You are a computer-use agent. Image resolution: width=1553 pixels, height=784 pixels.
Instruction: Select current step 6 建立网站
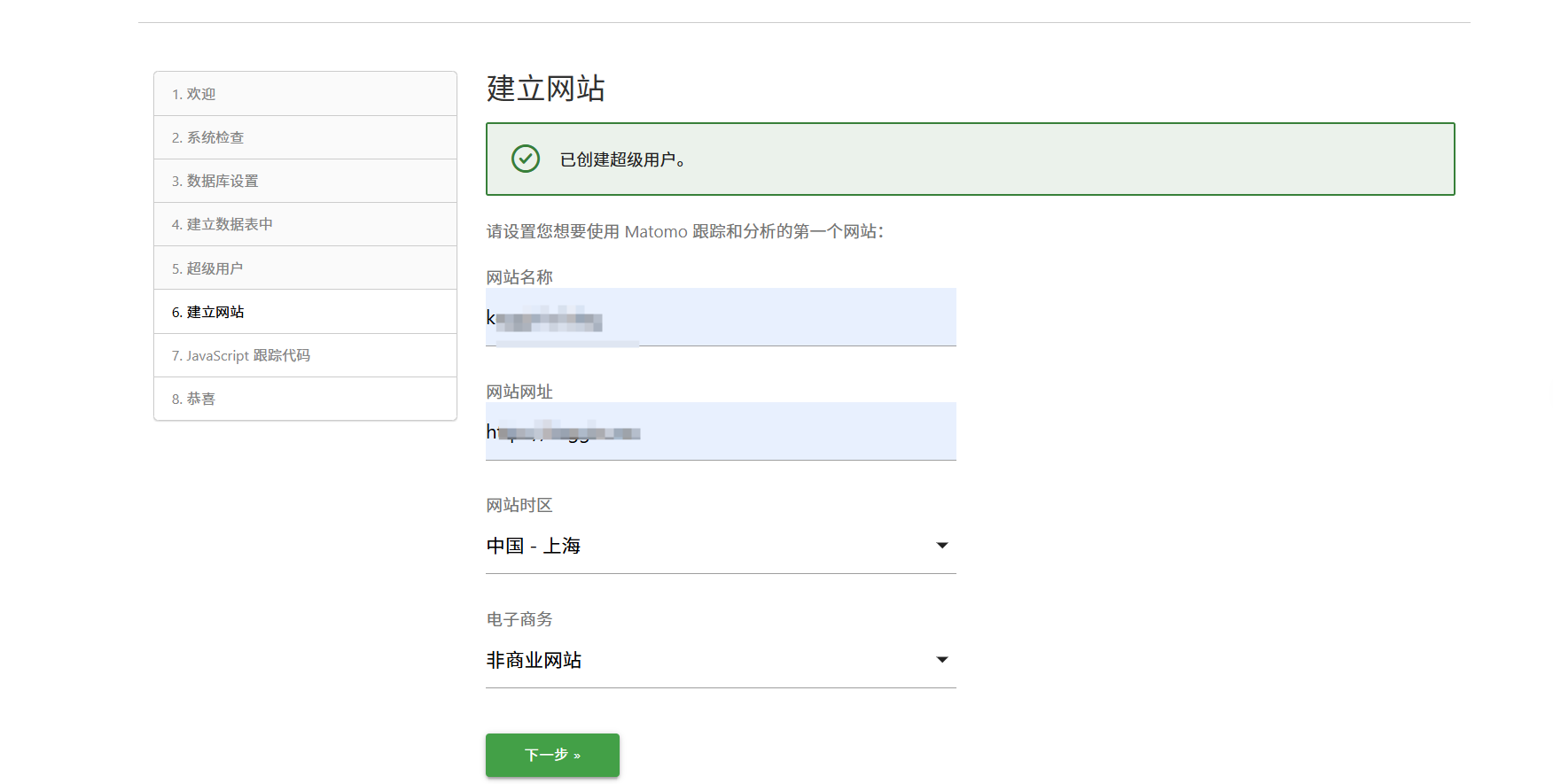click(208, 312)
